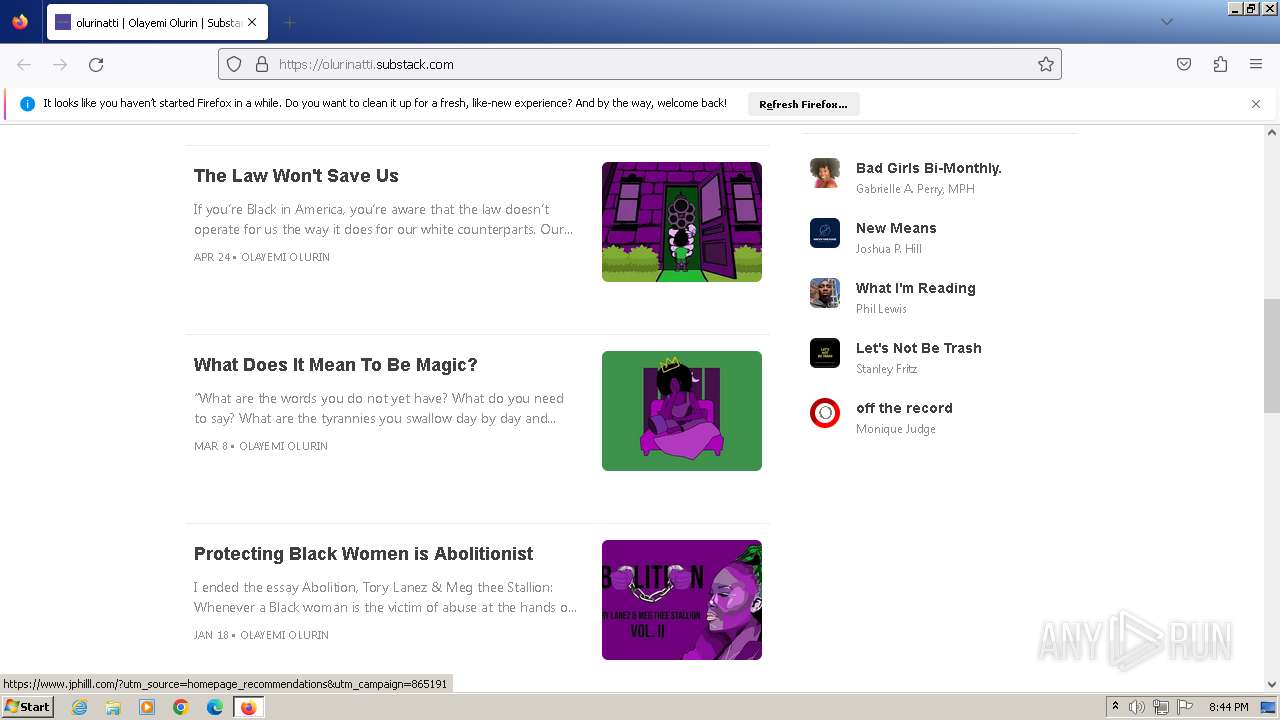Click the New Means publication icon
1280x720 pixels.
tap(825, 233)
